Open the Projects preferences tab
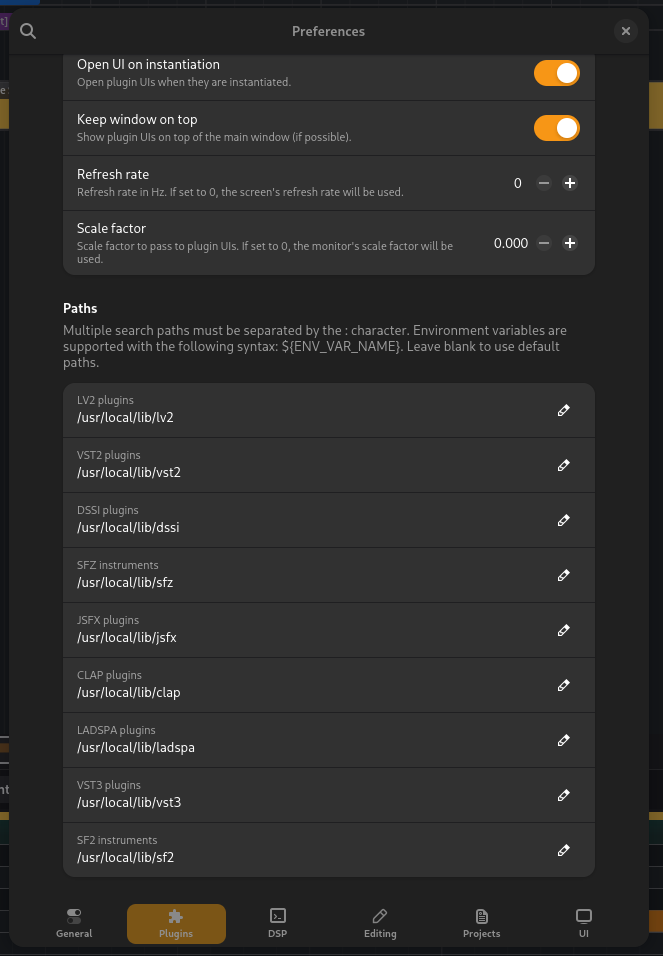663x956 pixels. (x=481, y=923)
